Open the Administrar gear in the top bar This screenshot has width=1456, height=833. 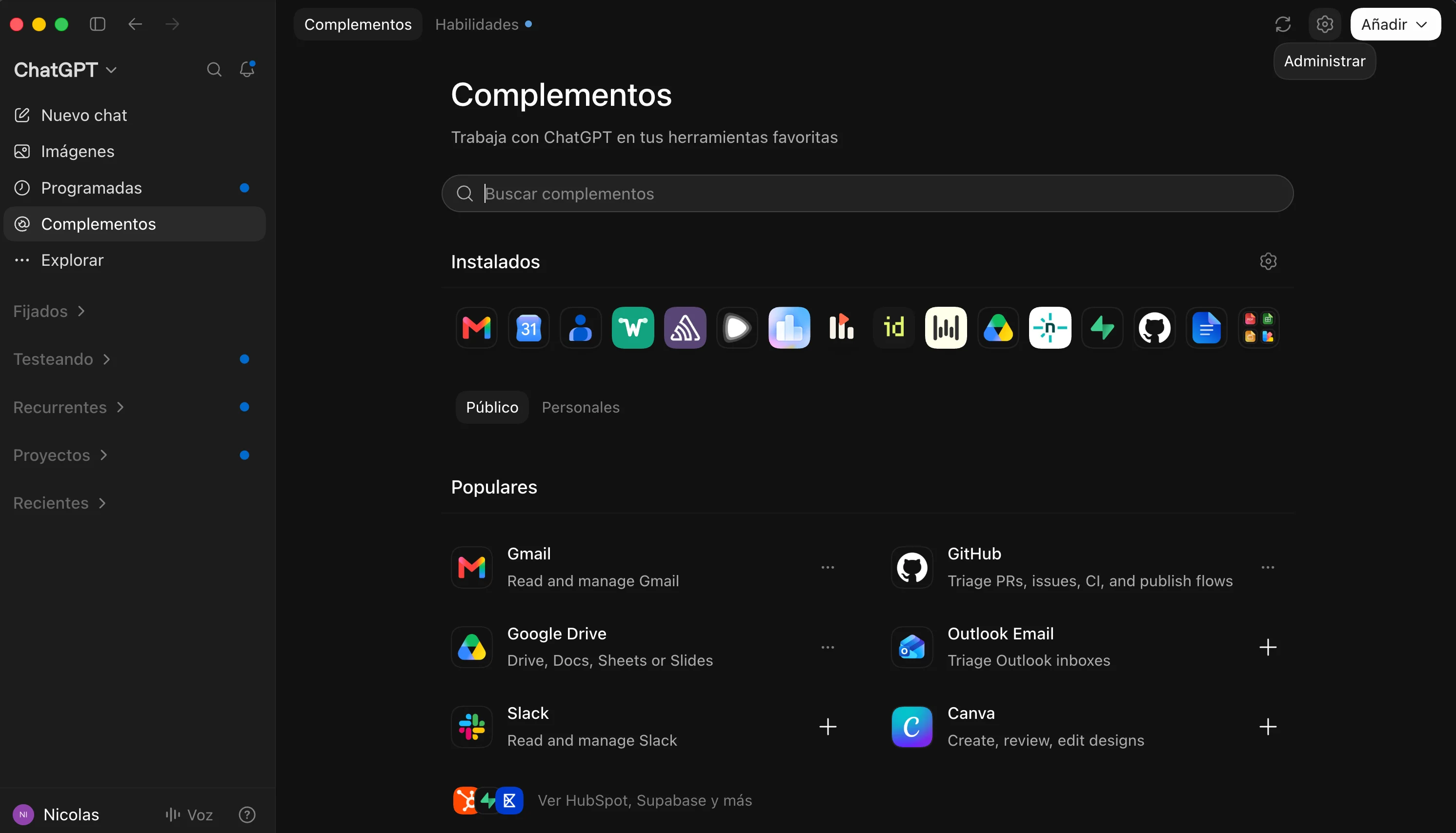[x=1324, y=24]
